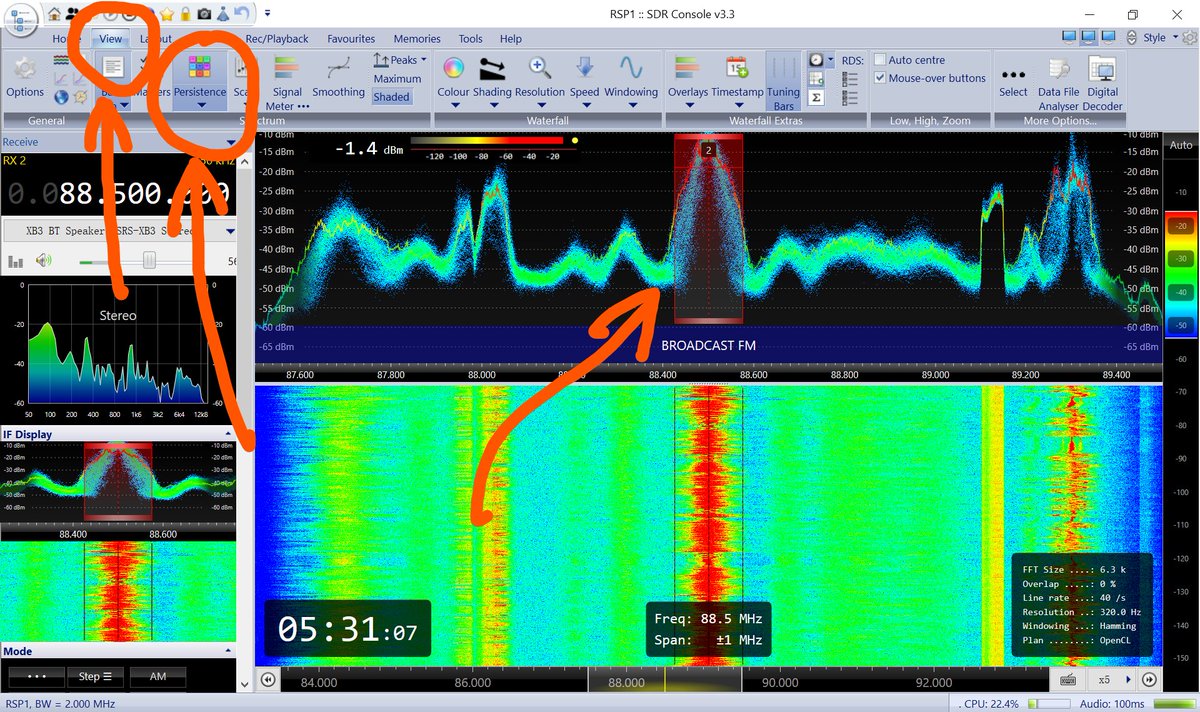Click the AM mode button
1200x712 pixels.
(158, 676)
